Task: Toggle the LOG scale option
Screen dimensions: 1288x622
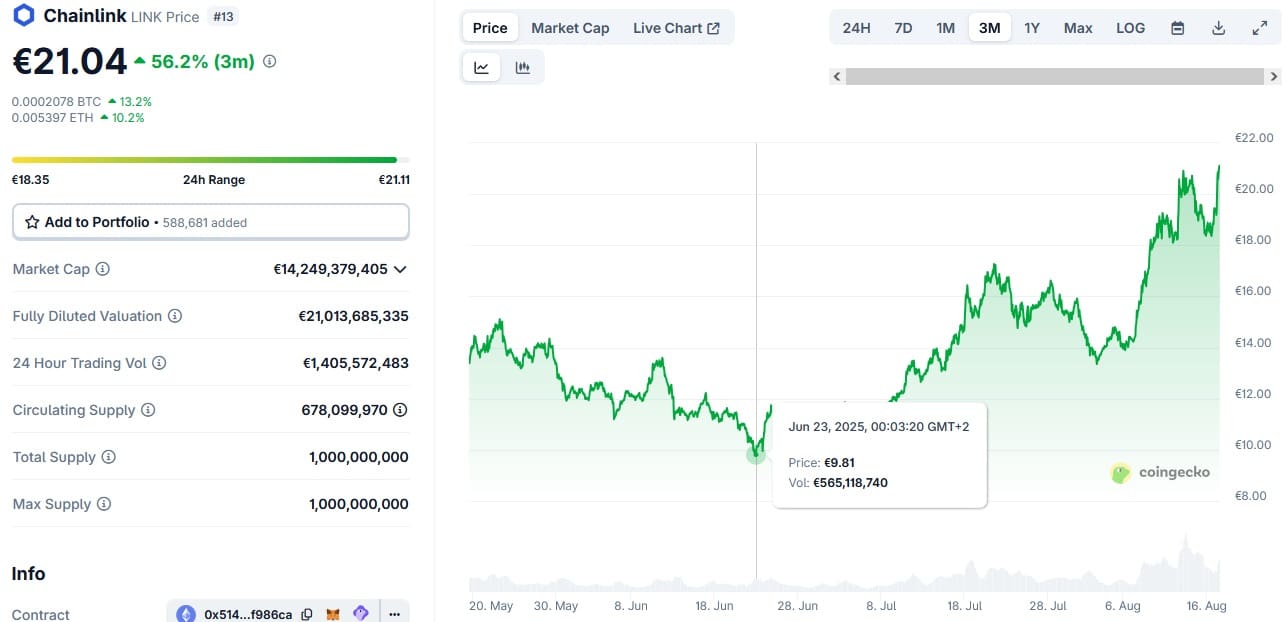Action: pyautogui.click(x=1131, y=28)
